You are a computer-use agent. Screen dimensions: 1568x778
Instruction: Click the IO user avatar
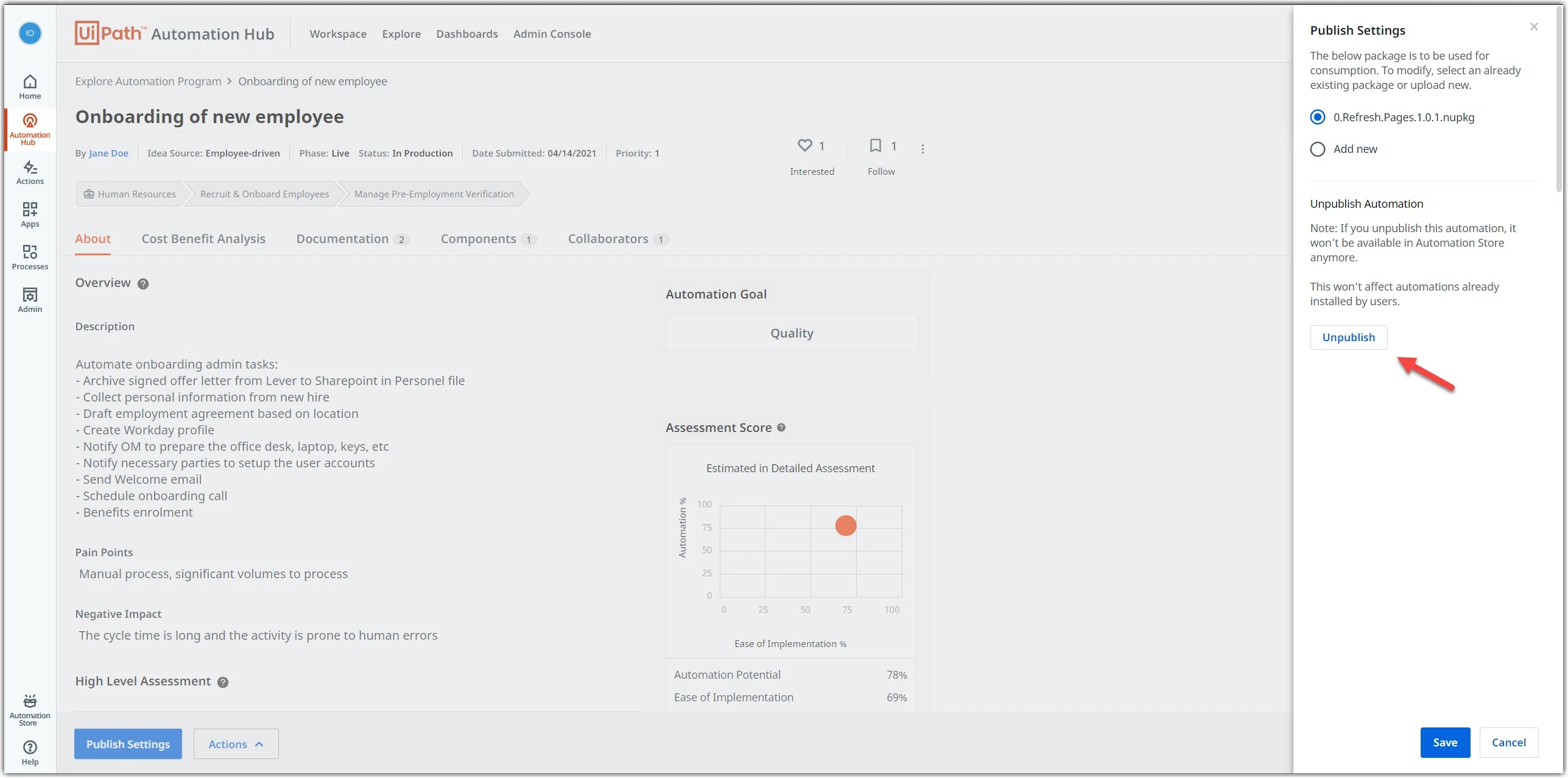tap(30, 33)
